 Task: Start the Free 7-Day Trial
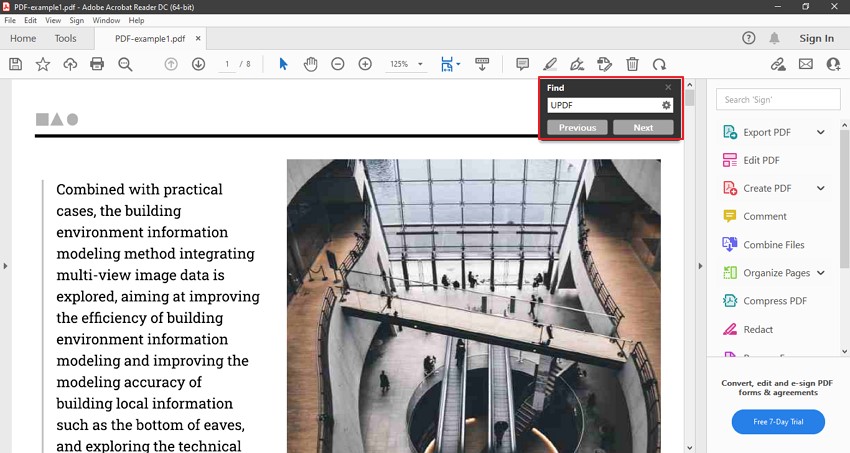(x=778, y=422)
